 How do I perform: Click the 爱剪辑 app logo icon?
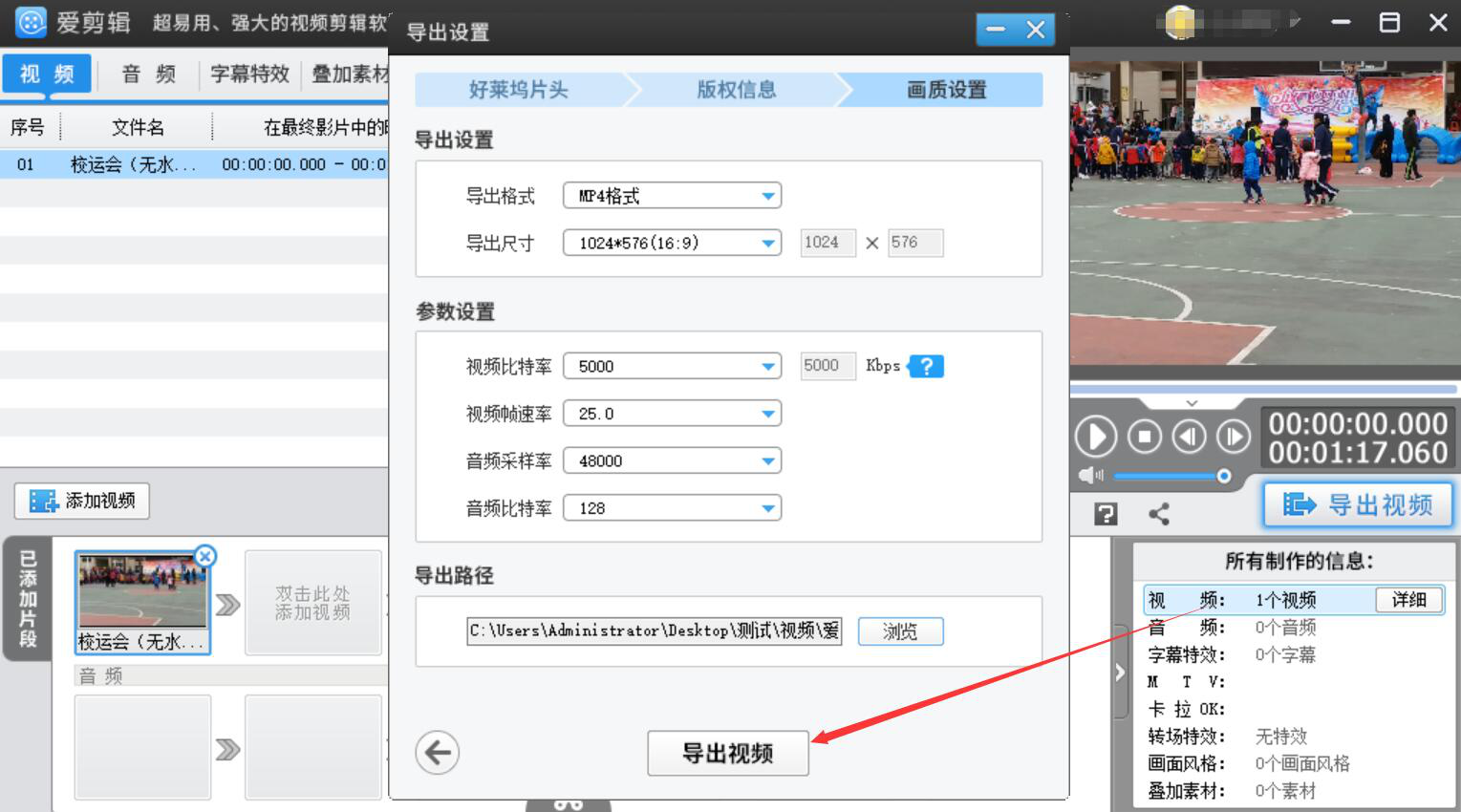pyautogui.click(x=31, y=22)
